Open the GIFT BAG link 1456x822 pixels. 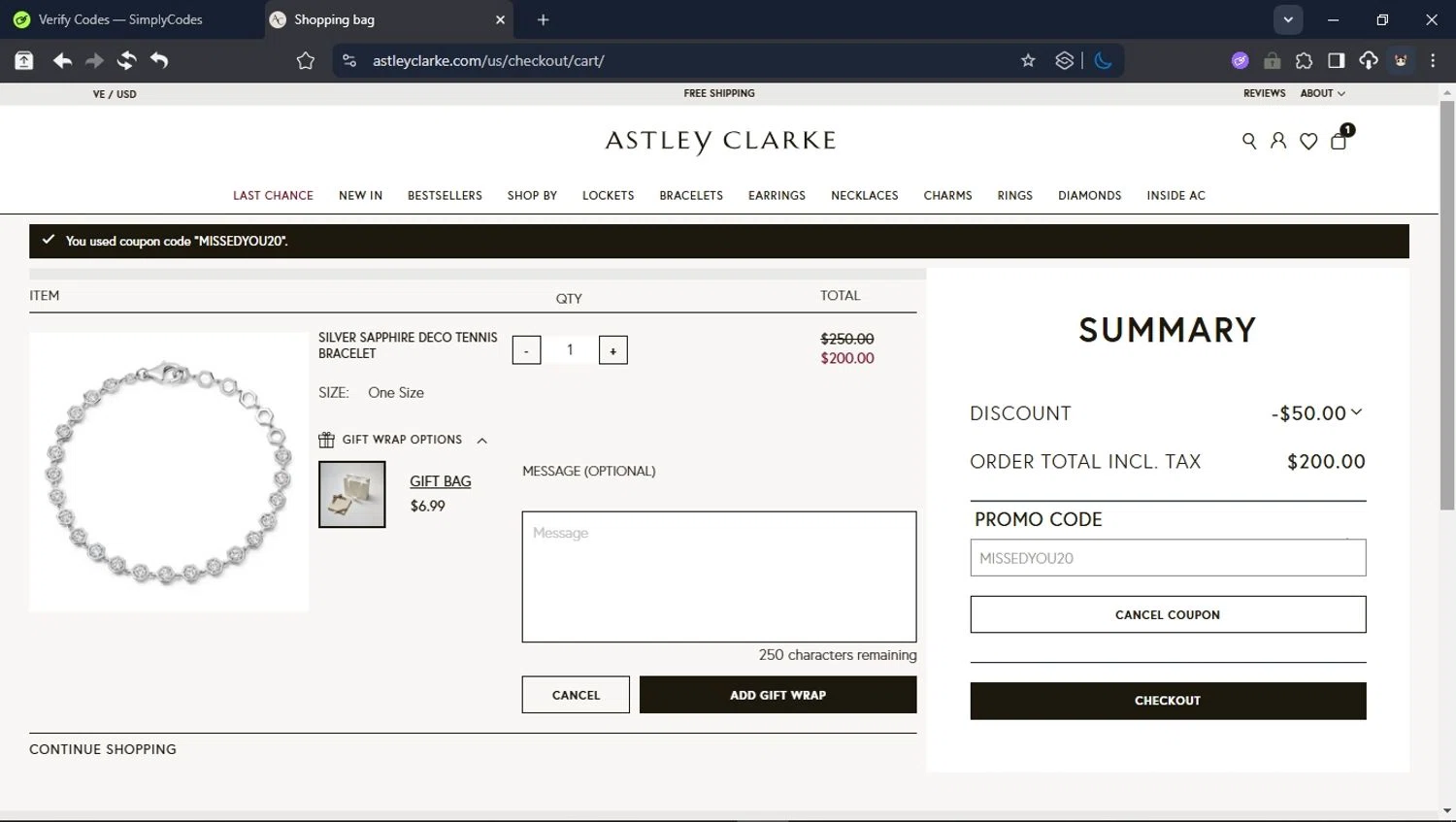pyautogui.click(x=440, y=481)
